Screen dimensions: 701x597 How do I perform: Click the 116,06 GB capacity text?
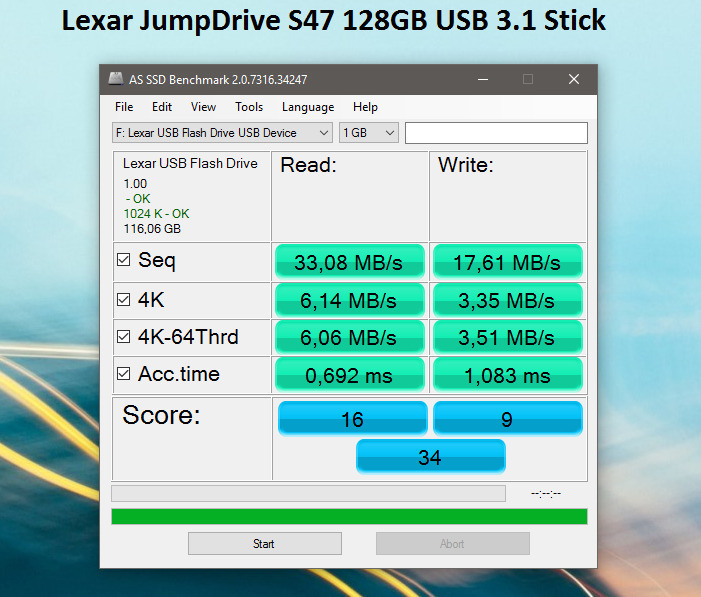tap(152, 229)
